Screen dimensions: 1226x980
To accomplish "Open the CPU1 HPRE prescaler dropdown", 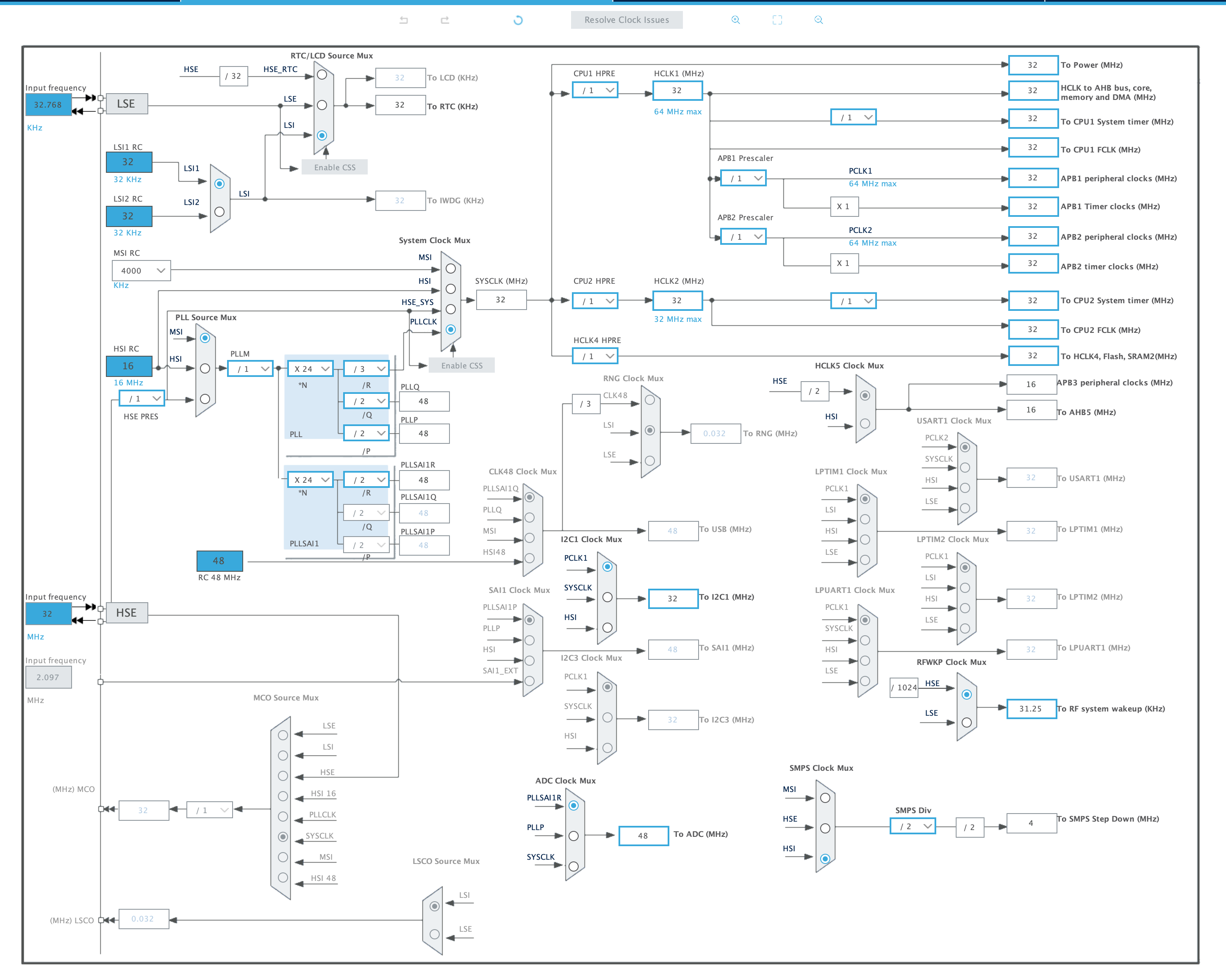I will pos(595,90).
